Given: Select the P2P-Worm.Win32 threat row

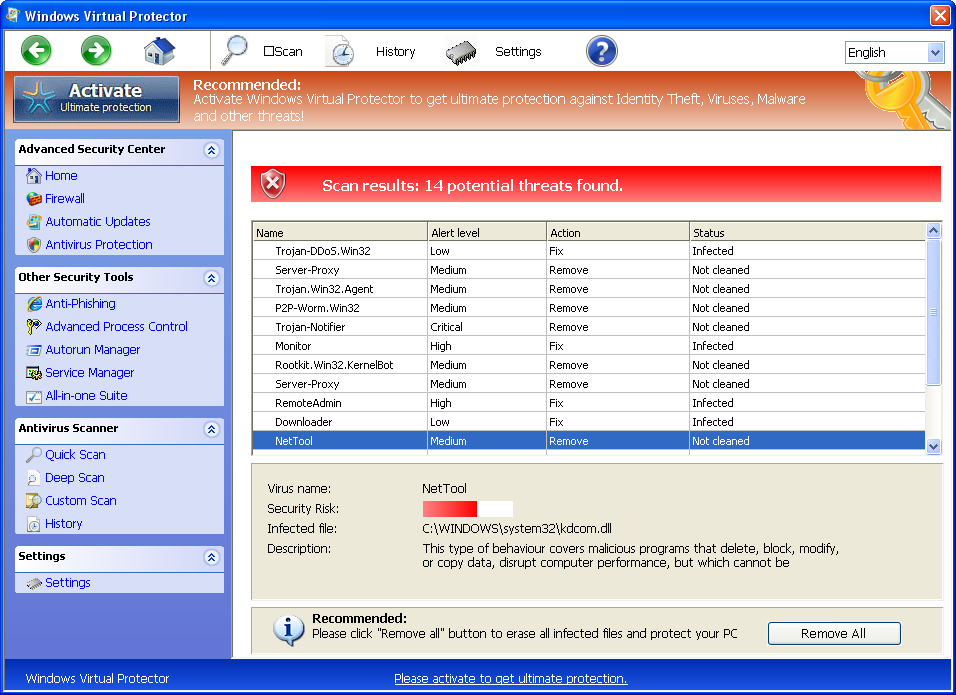Looking at the screenshot, I should tap(589, 308).
